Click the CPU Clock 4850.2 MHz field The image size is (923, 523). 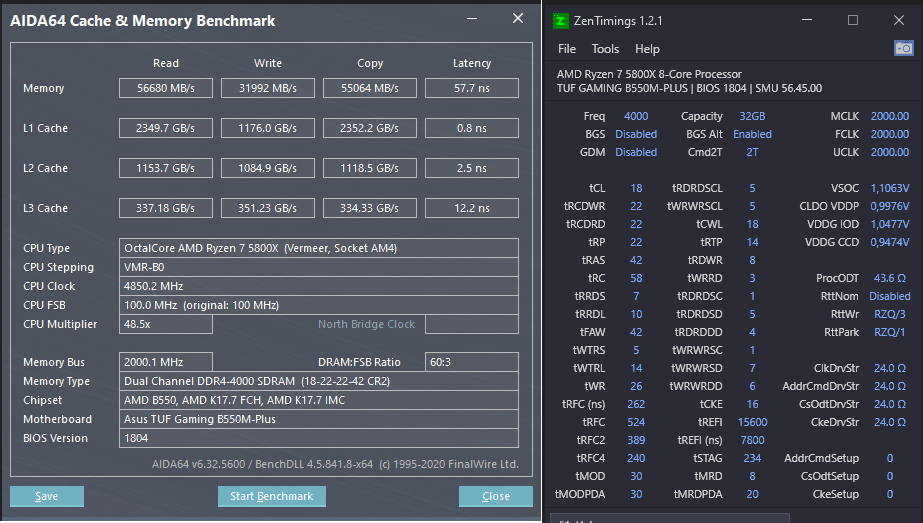[319, 286]
